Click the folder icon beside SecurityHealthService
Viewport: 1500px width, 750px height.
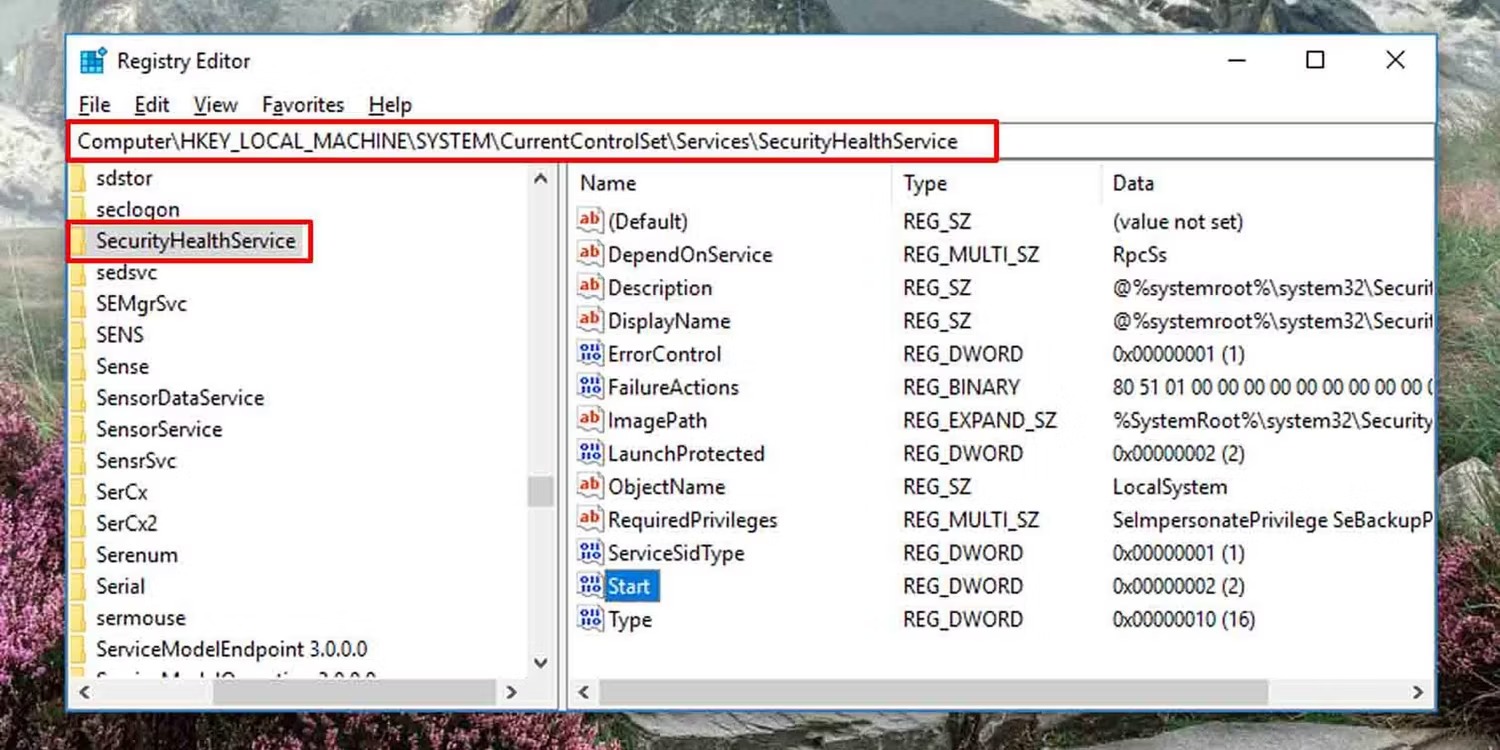point(79,241)
